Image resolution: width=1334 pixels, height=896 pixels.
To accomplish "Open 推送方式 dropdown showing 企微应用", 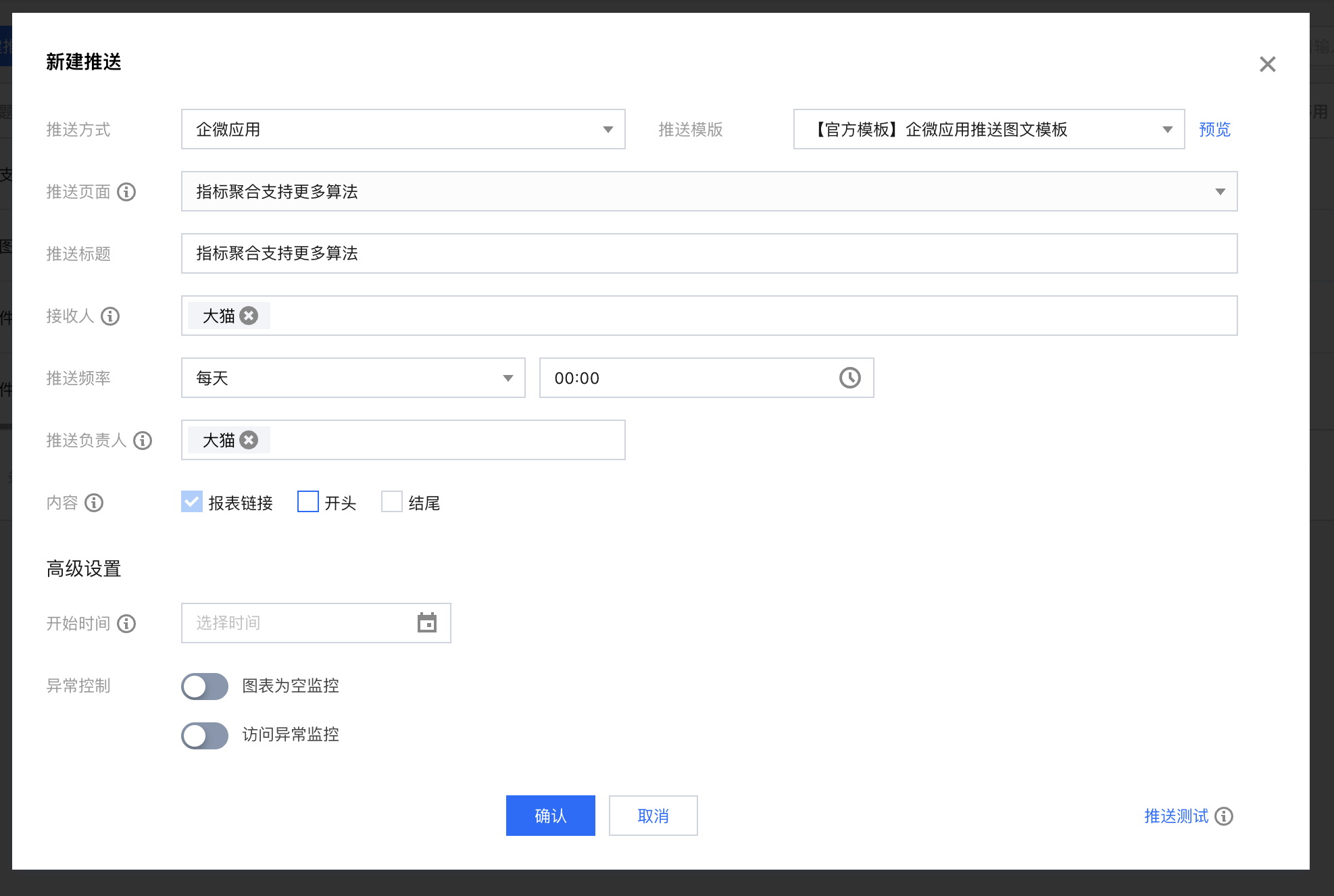I will pos(403,129).
